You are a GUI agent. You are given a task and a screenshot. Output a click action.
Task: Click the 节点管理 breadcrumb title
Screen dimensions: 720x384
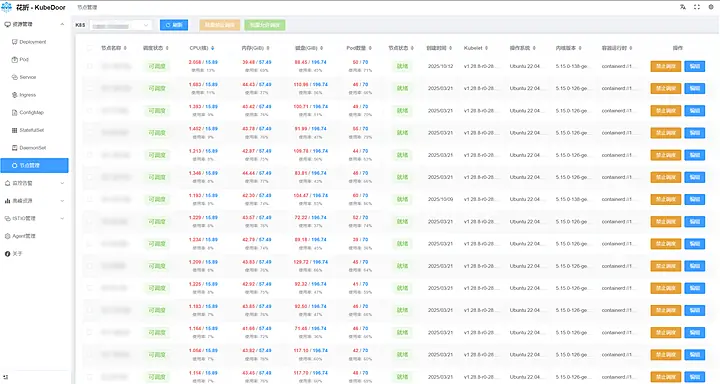pos(87,7)
